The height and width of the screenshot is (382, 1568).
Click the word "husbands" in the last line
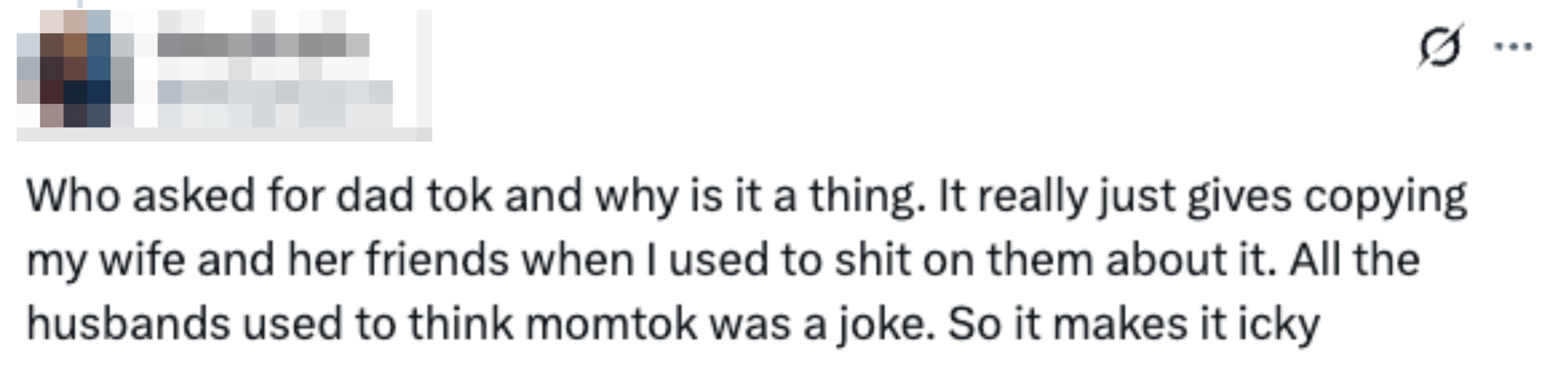tap(129, 323)
